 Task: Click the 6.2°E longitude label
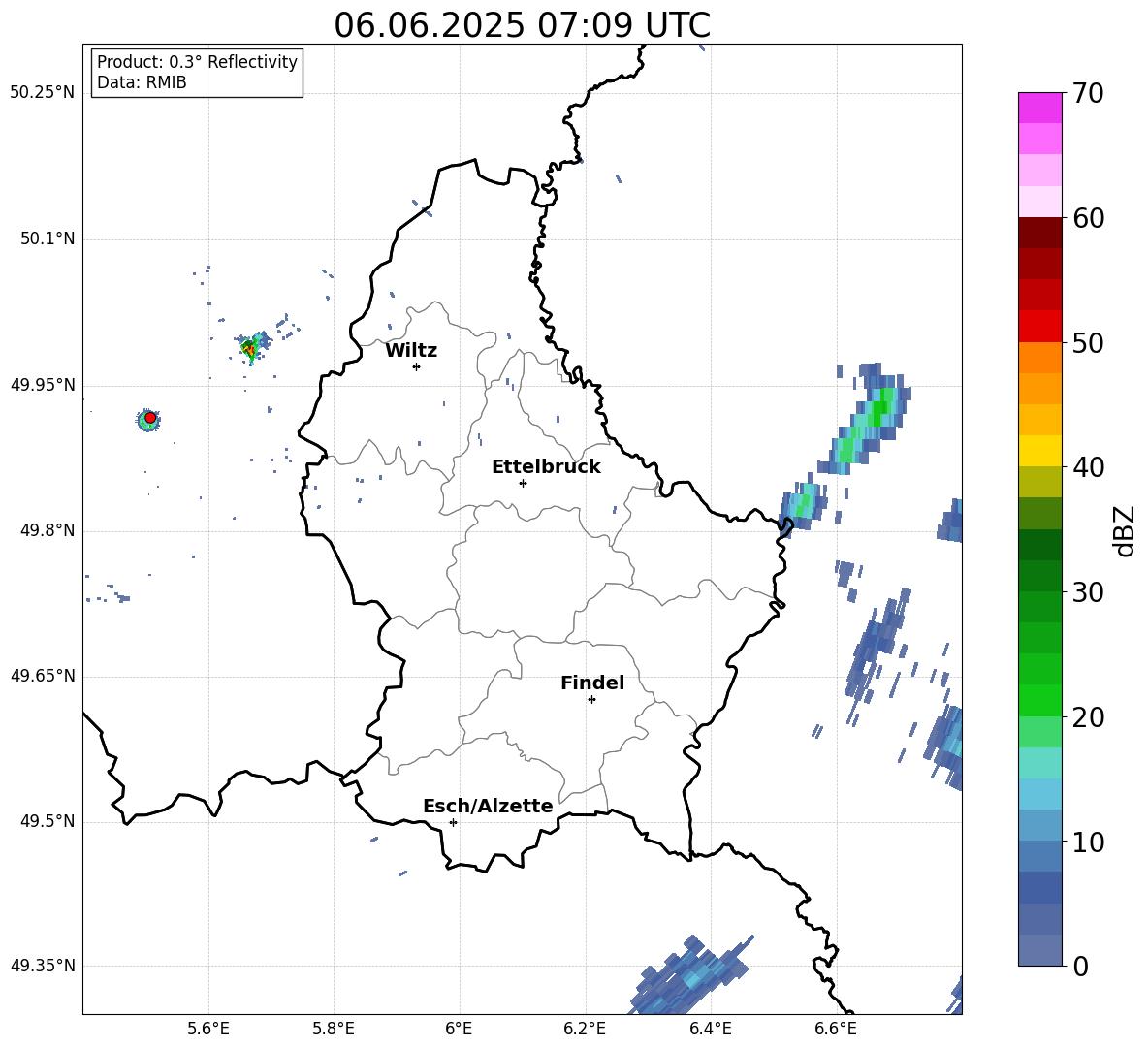tap(585, 1029)
